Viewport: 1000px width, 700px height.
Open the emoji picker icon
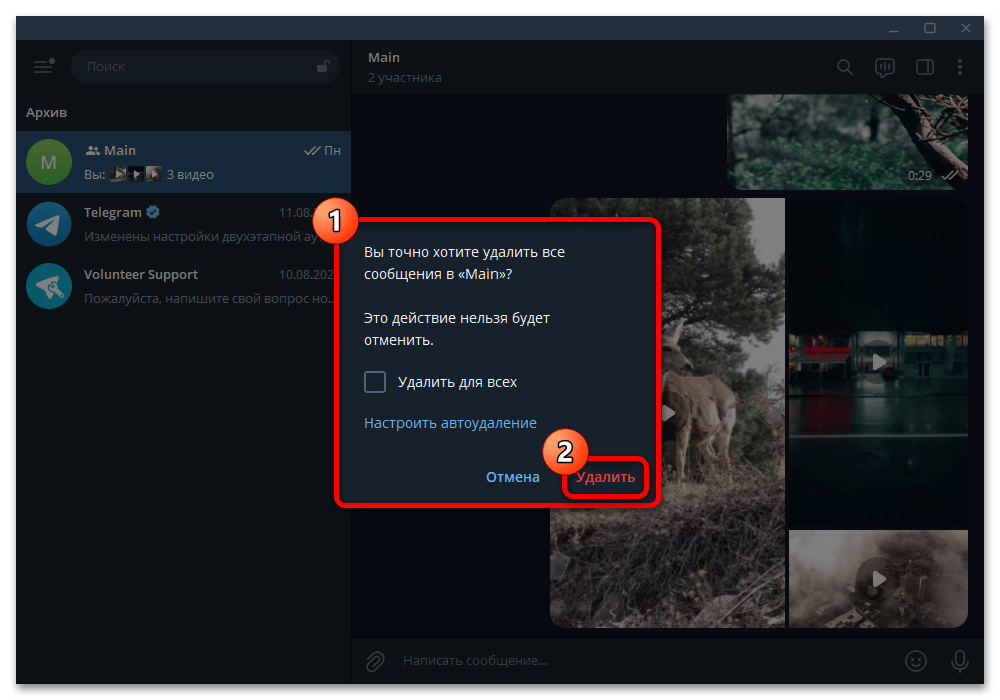(x=916, y=661)
